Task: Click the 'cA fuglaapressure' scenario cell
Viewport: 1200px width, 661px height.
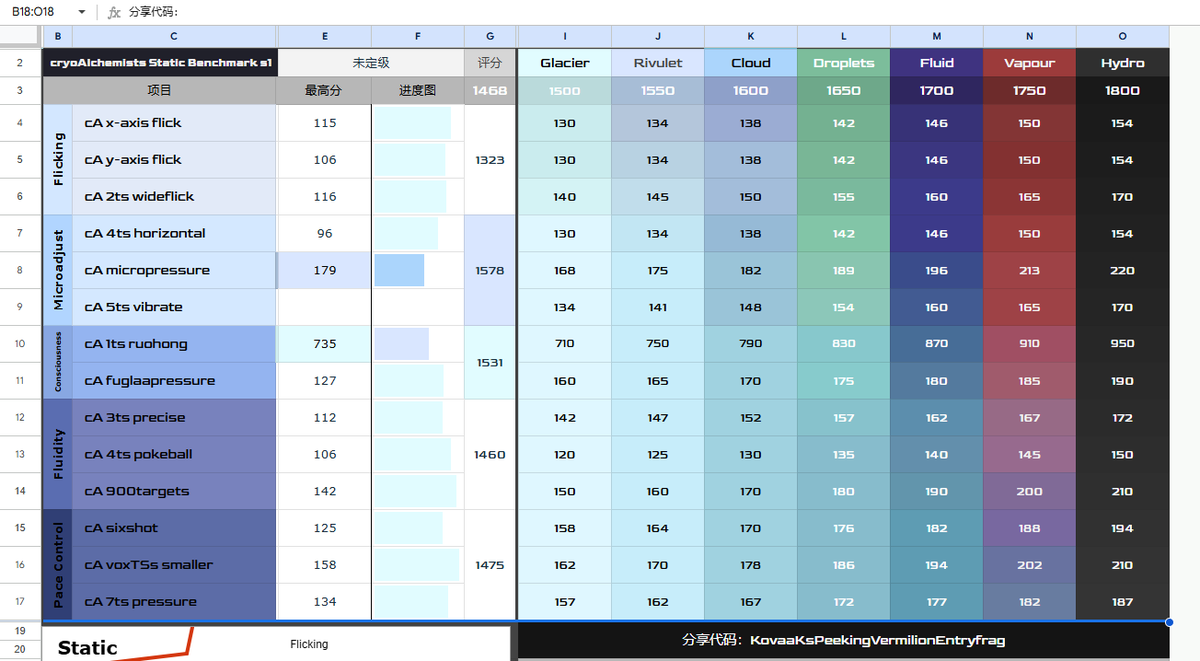Action: [174, 381]
